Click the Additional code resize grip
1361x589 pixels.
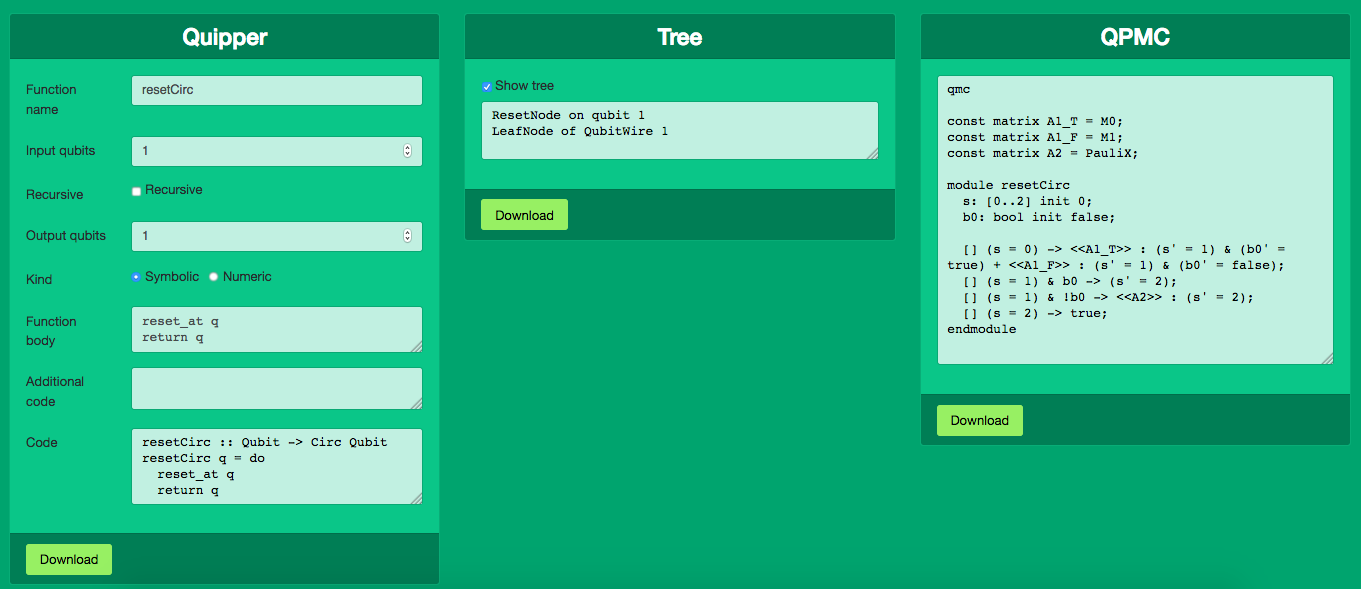tap(417, 404)
